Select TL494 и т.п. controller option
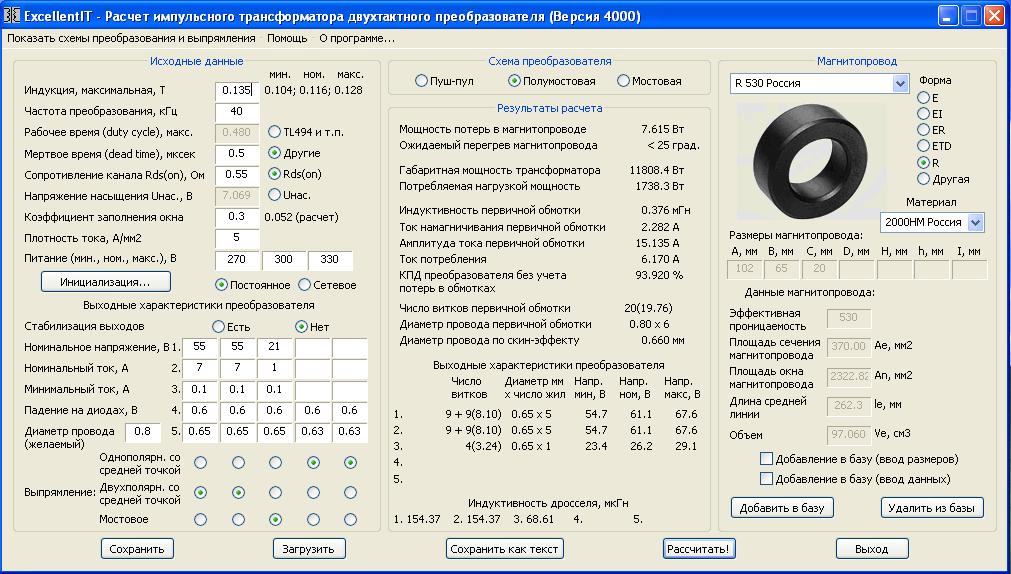This screenshot has width=1011, height=574. (275, 132)
